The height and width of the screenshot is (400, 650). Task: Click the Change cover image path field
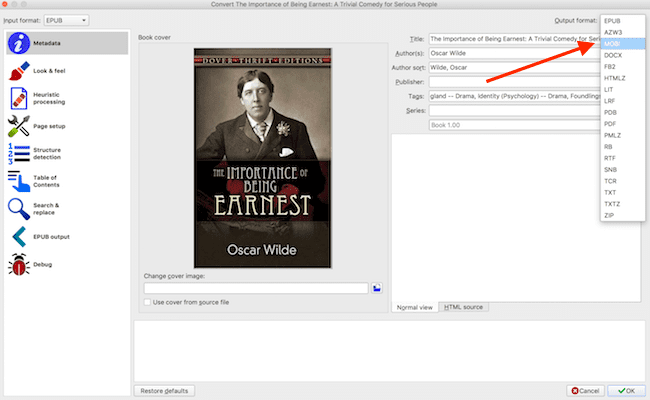point(256,288)
